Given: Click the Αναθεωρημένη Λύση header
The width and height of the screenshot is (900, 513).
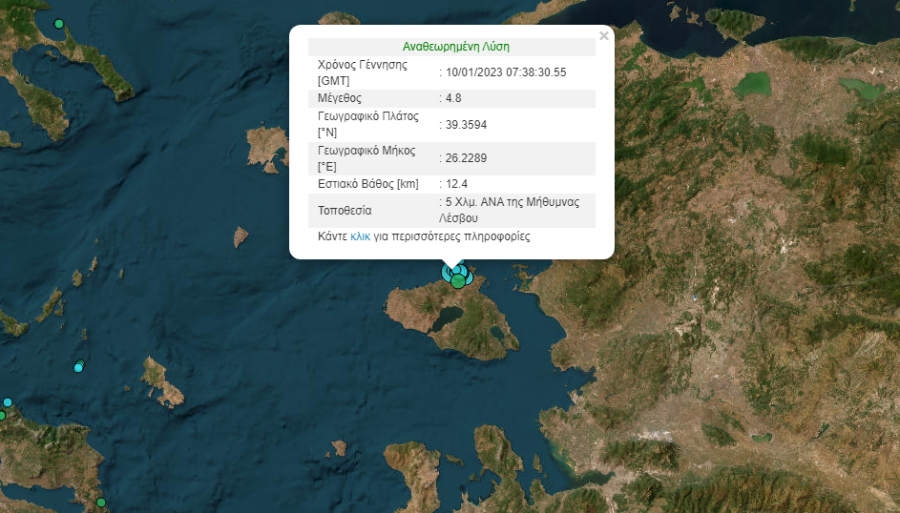Looking at the screenshot, I should [456, 46].
